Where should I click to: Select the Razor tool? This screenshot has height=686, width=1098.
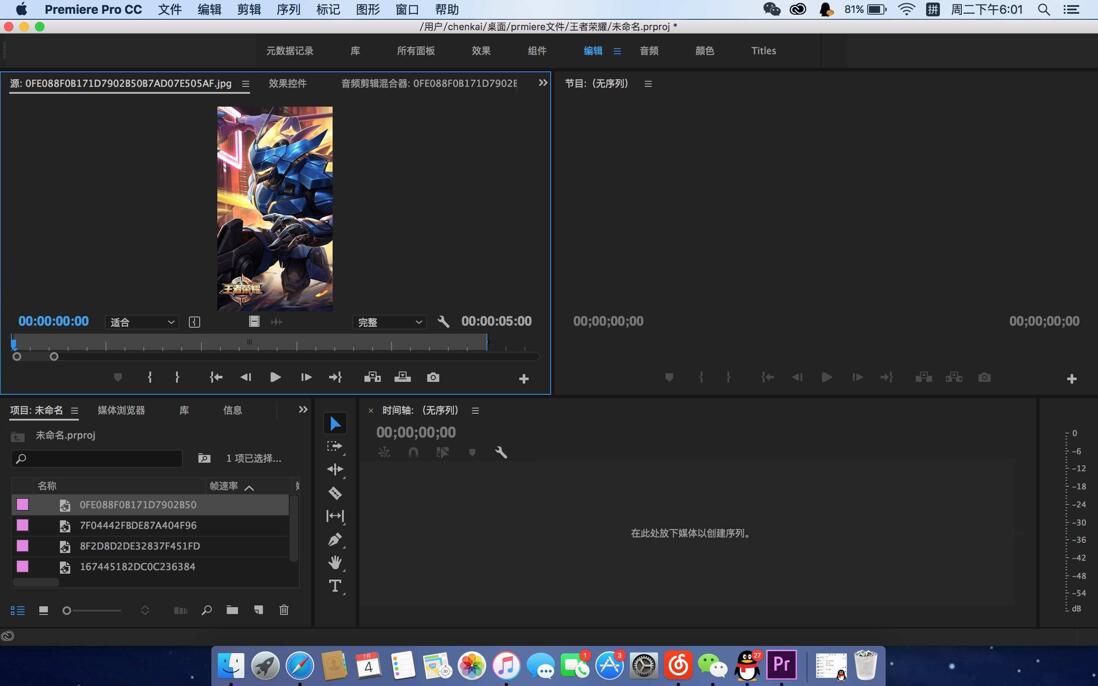[335, 493]
